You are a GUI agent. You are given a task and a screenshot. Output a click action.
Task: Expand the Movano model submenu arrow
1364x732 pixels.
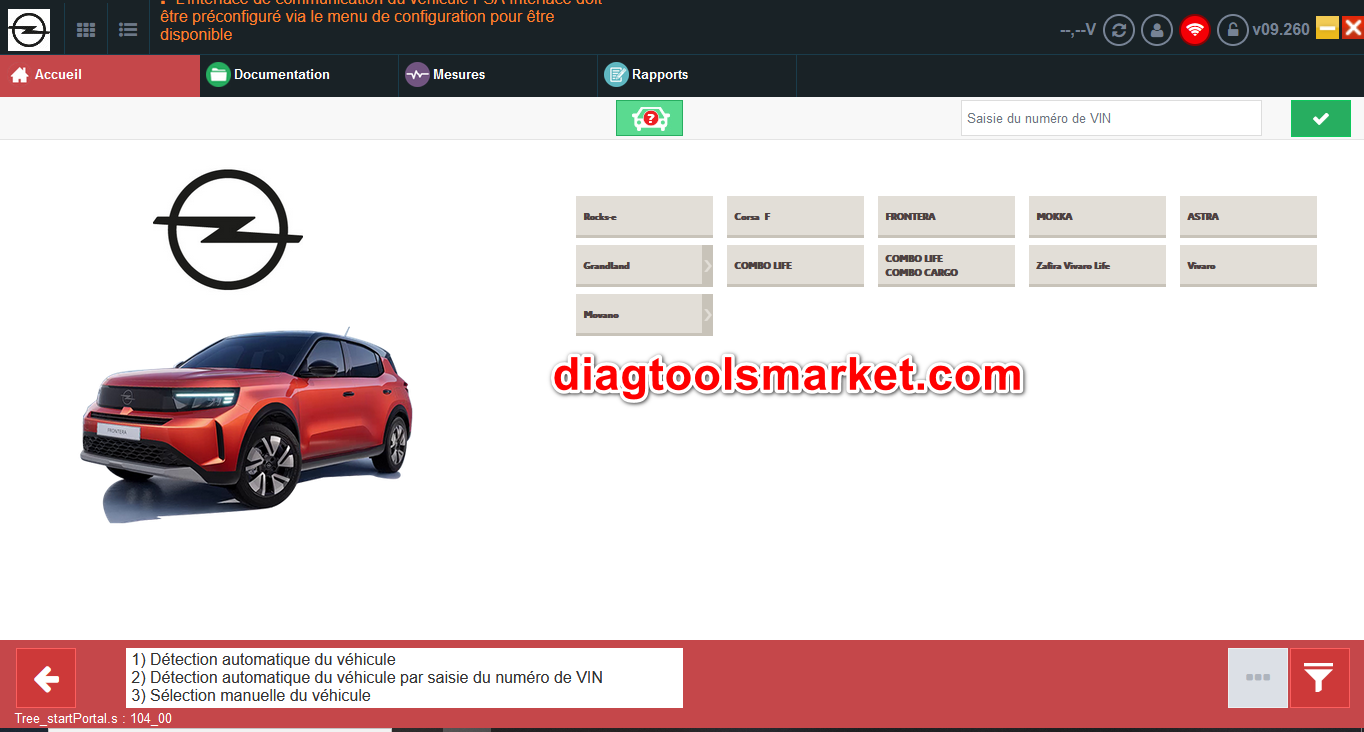click(x=707, y=315)
